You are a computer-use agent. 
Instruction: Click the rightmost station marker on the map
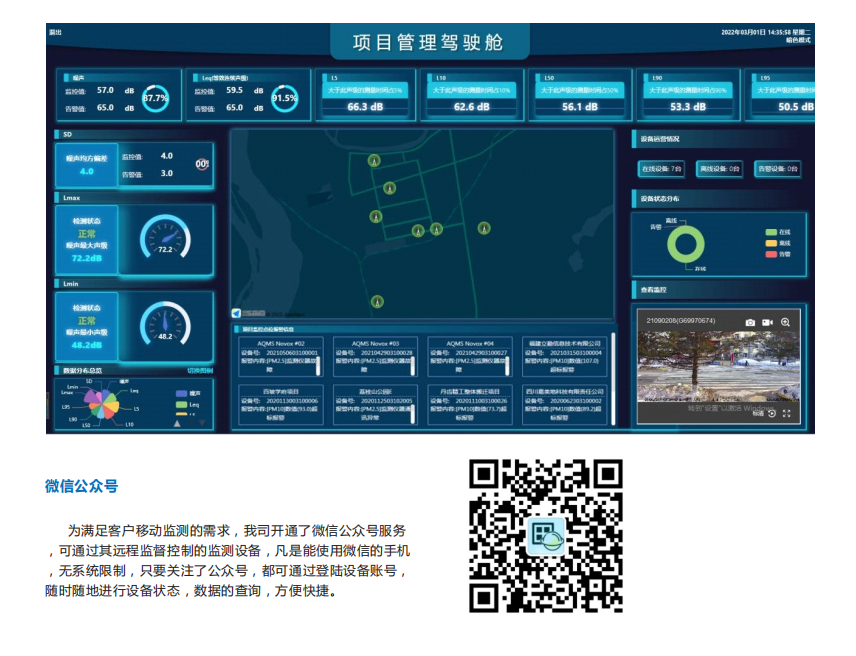click(x=484, y=228)
